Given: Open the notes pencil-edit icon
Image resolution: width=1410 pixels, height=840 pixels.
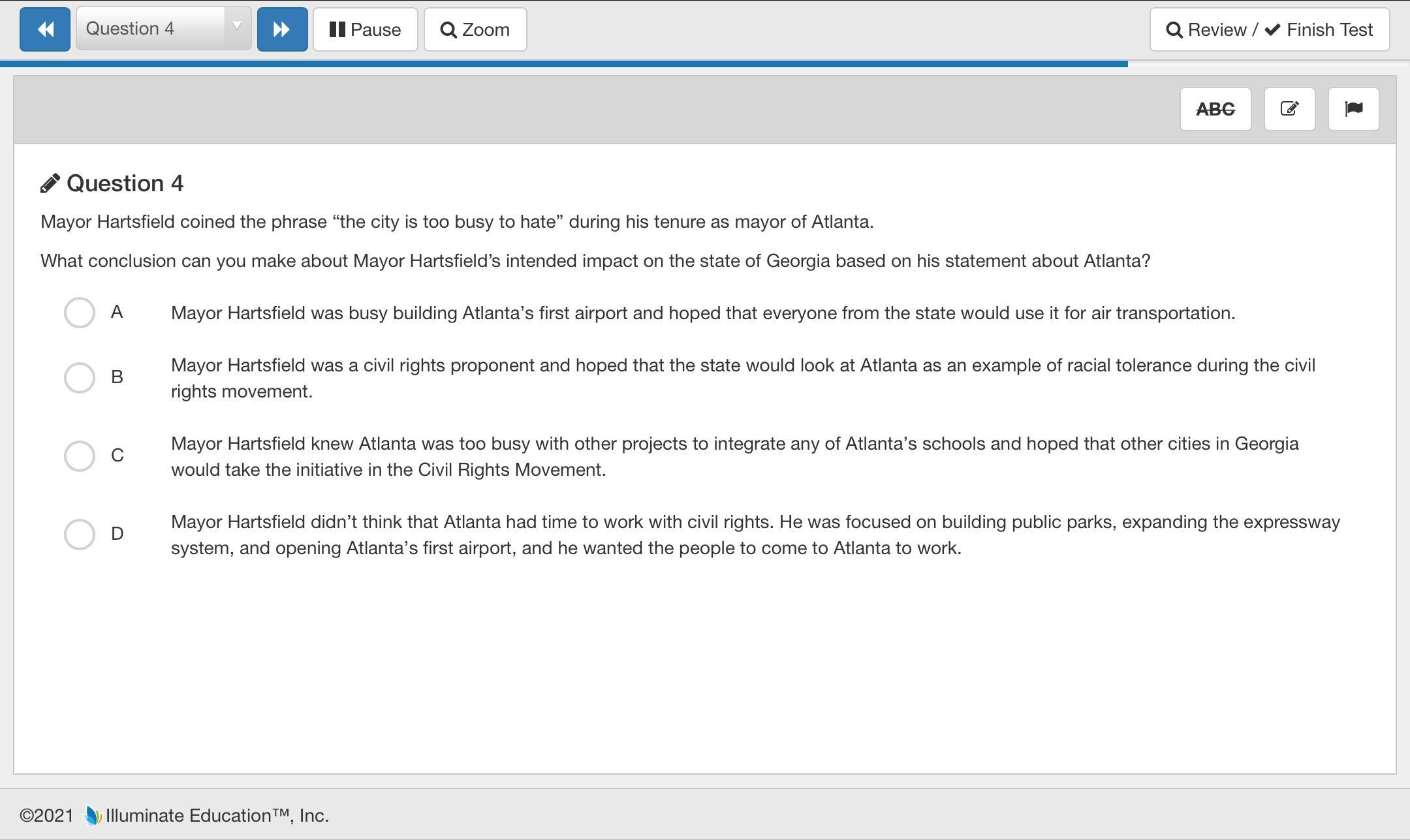Looking at the screenshot, I should click(x=1289, y=109).
